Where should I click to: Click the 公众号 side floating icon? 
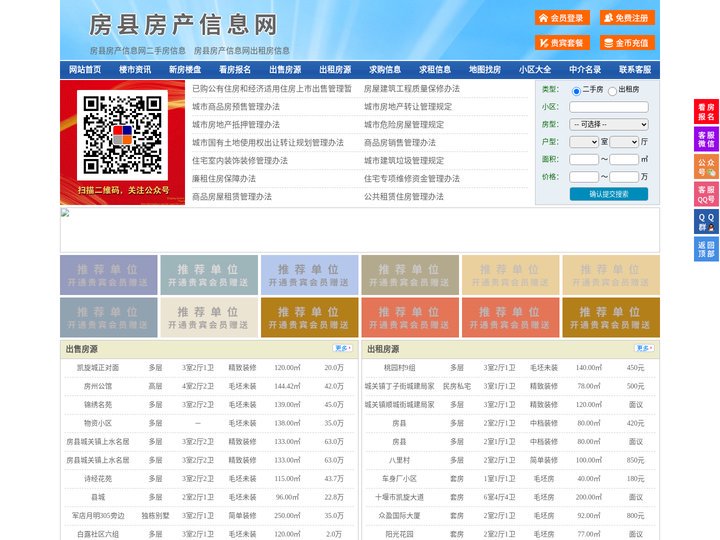click(x=706, y=167)
